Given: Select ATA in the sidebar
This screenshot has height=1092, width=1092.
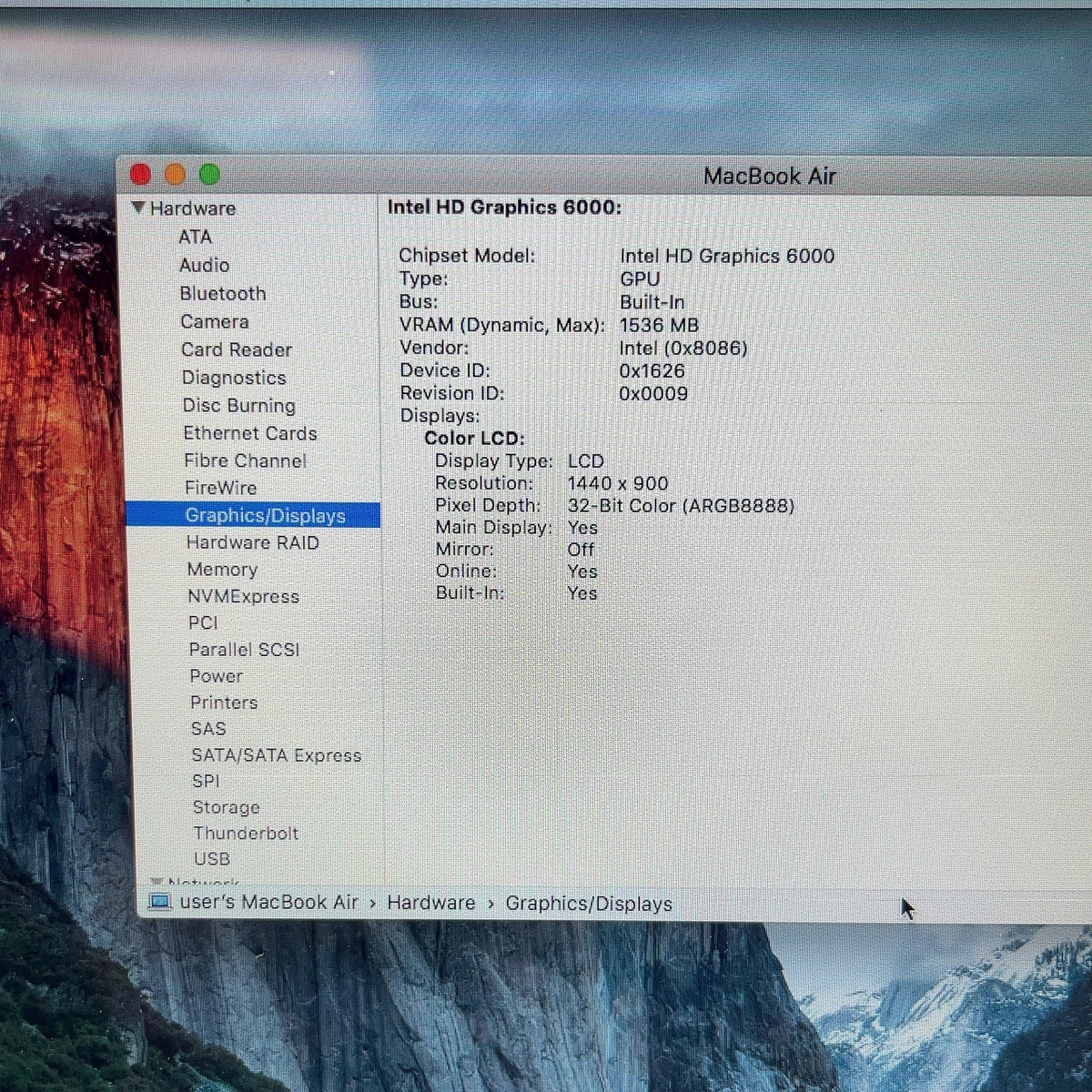Looking at the screenshot, I should (x=195, y=237).
